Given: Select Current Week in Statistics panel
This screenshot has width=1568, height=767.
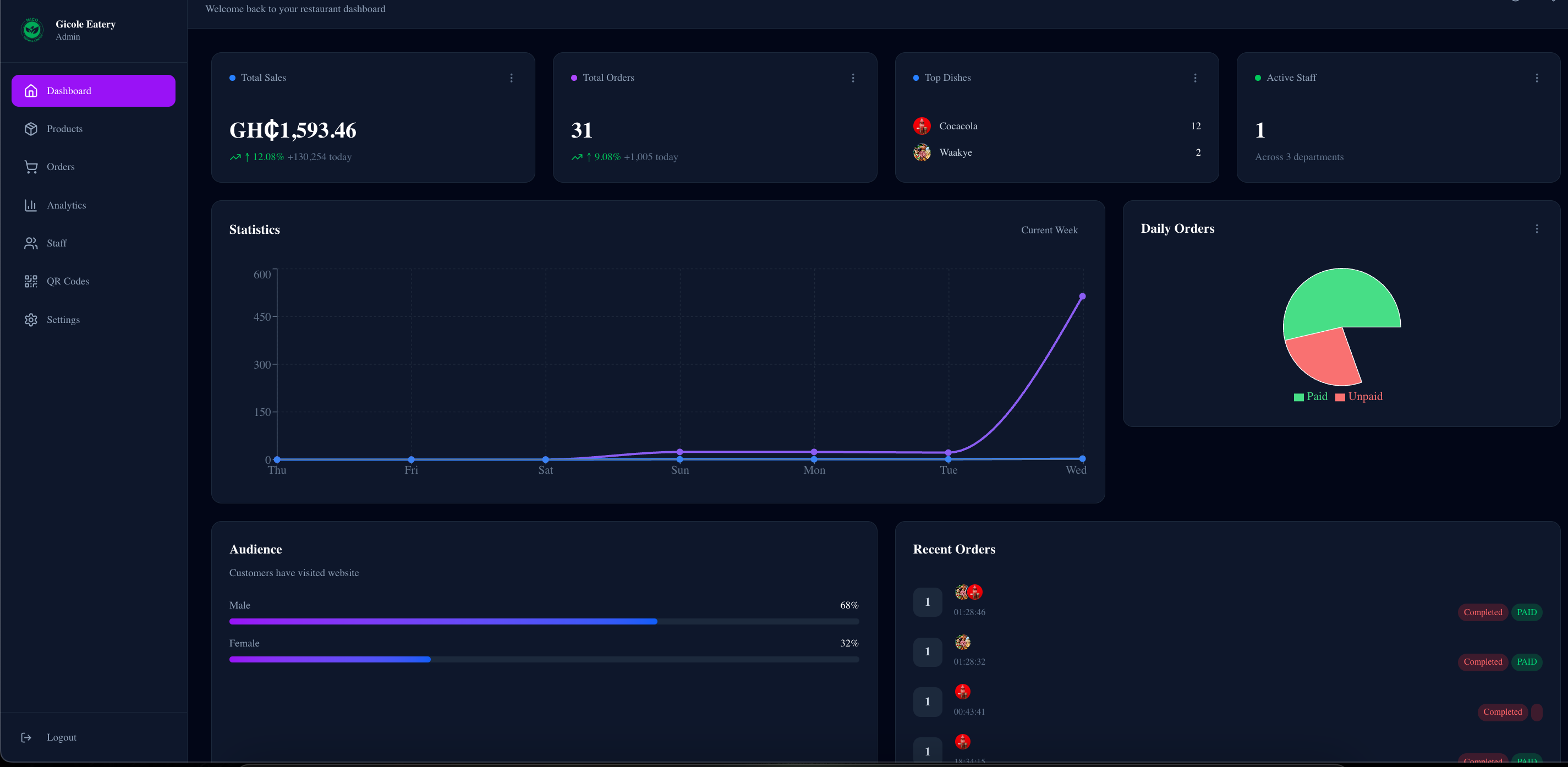Looking at the screenshot, I should (x=1049, y=230).
